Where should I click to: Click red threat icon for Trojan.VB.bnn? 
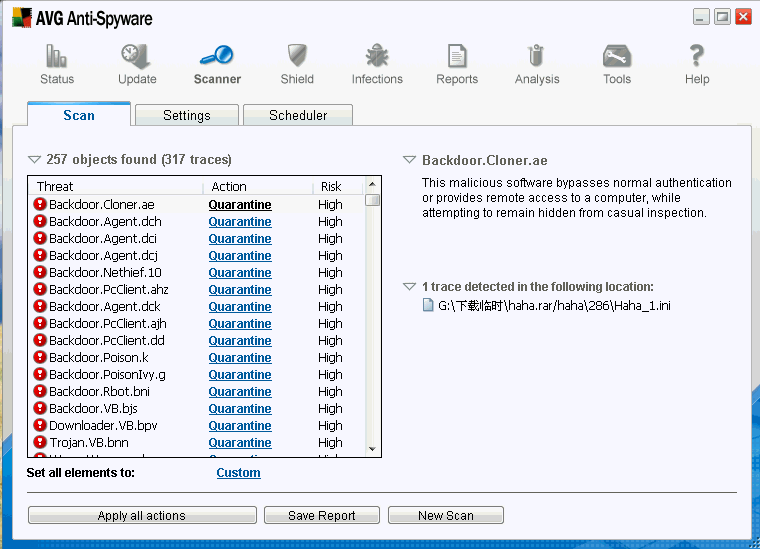(x=40, y=442)
